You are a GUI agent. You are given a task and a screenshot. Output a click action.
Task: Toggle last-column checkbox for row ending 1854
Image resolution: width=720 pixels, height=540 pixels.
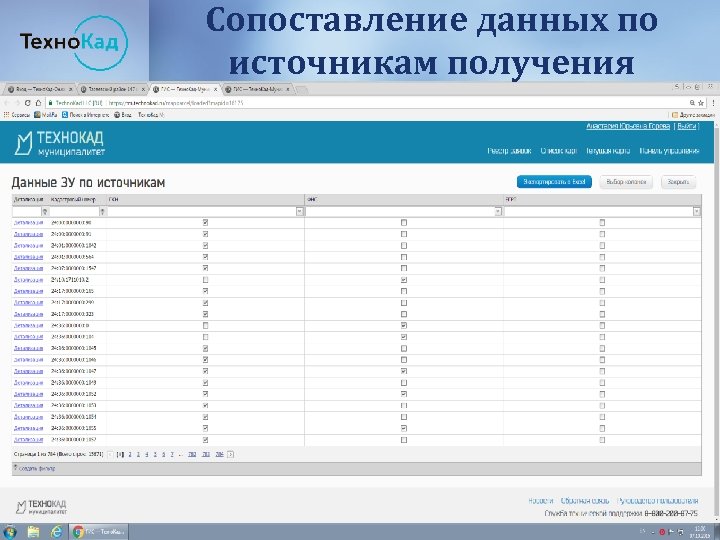pyautogui.click(x=602, y=417)
